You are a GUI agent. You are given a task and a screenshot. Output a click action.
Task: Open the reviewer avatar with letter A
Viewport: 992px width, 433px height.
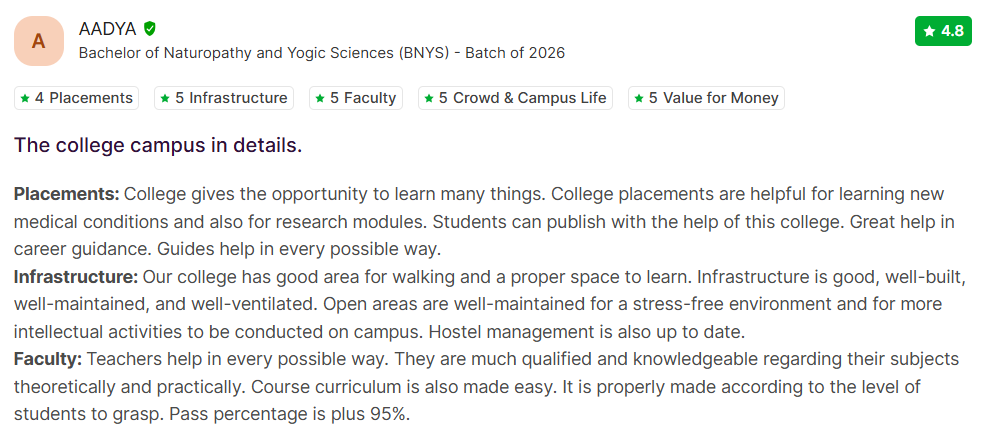pos(39,41)
